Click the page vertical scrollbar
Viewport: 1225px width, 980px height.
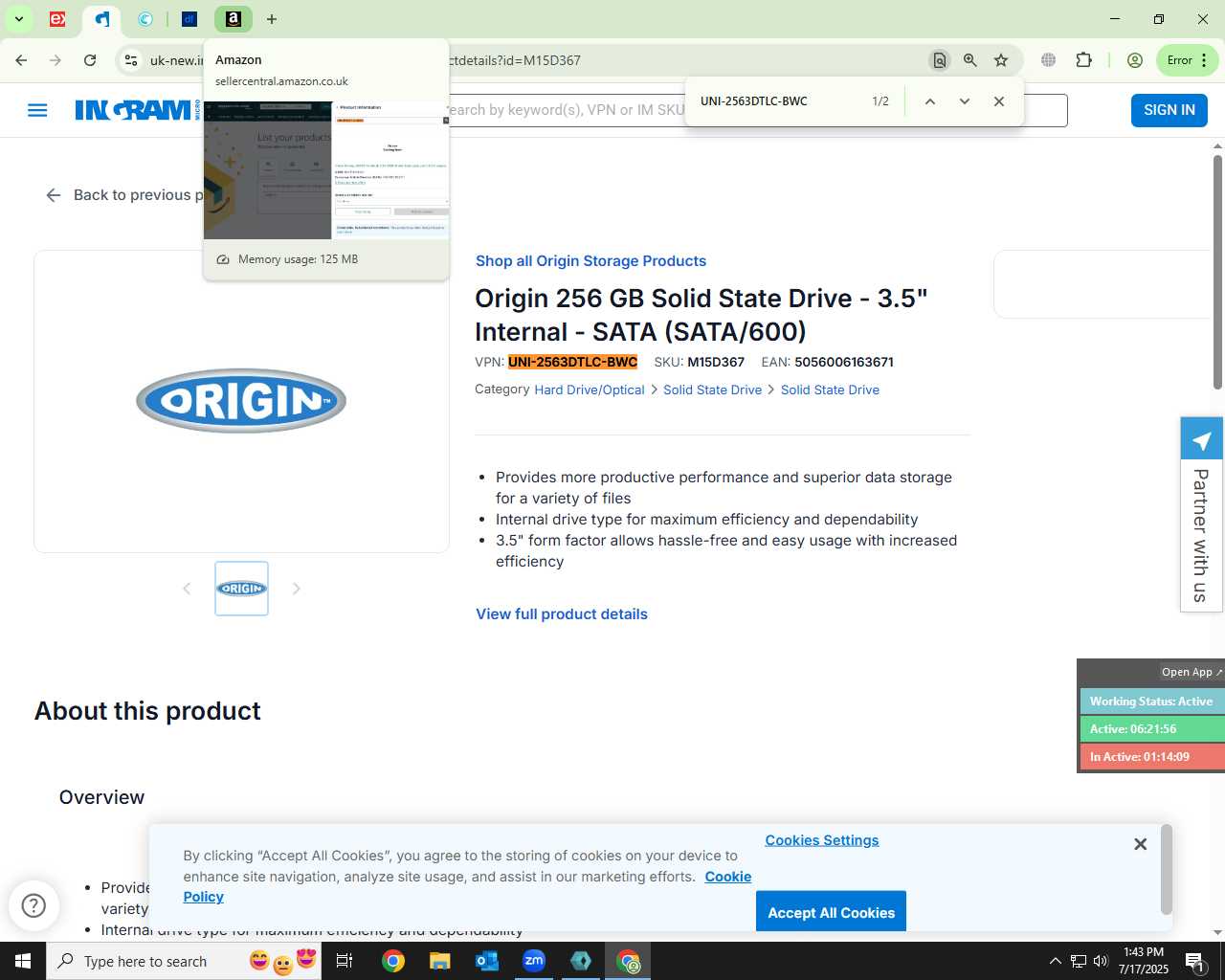point(1217,272)
